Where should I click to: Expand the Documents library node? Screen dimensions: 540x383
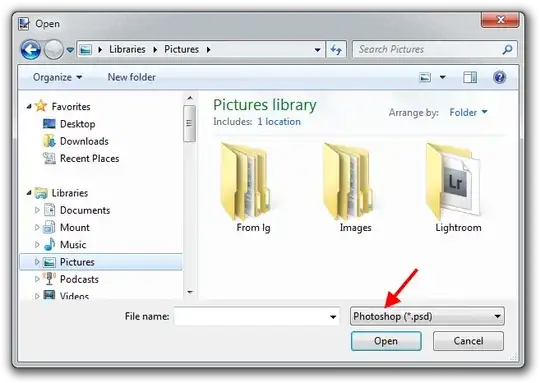[37, 210]
